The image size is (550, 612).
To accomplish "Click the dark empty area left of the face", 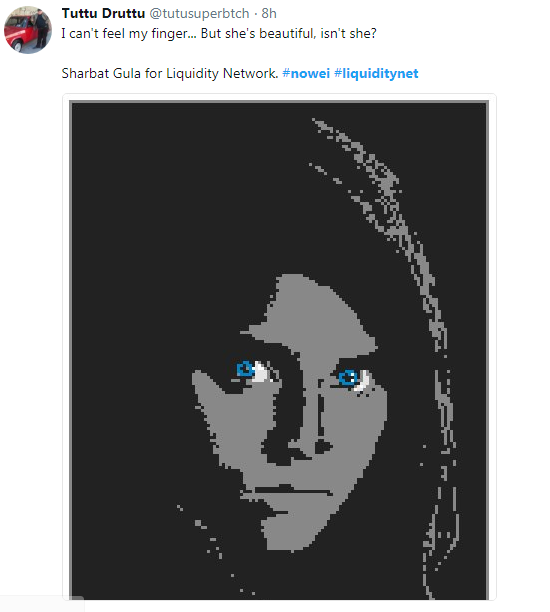I will [133, 351].
